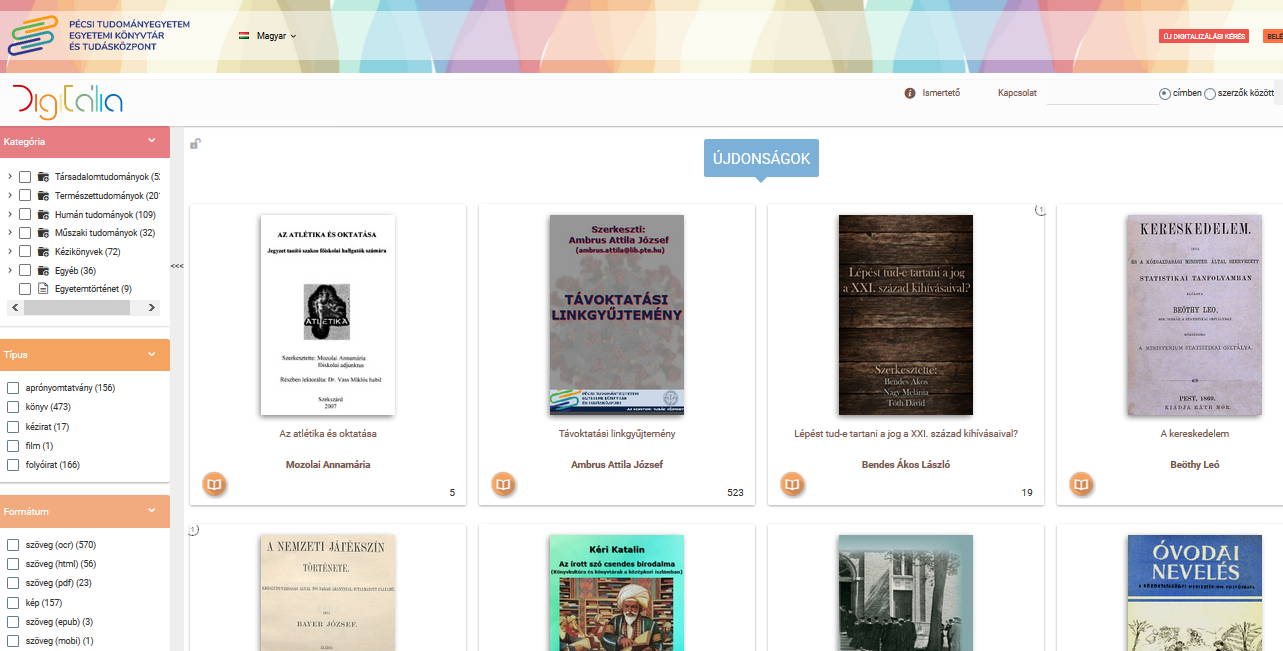
Task: Check the szöveg (pdf) format checkbox
Action: (13, 583)
